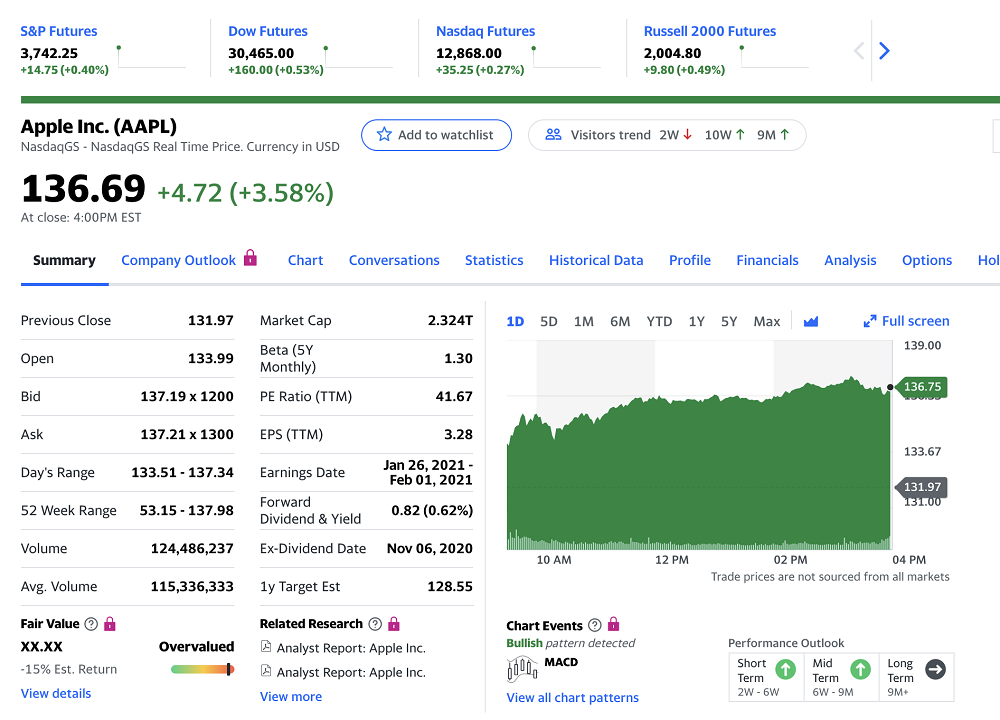1000x720 pixels.
Task: Switch to the Conversations tab
Action: pyautogui.click(x=394, y=260)
